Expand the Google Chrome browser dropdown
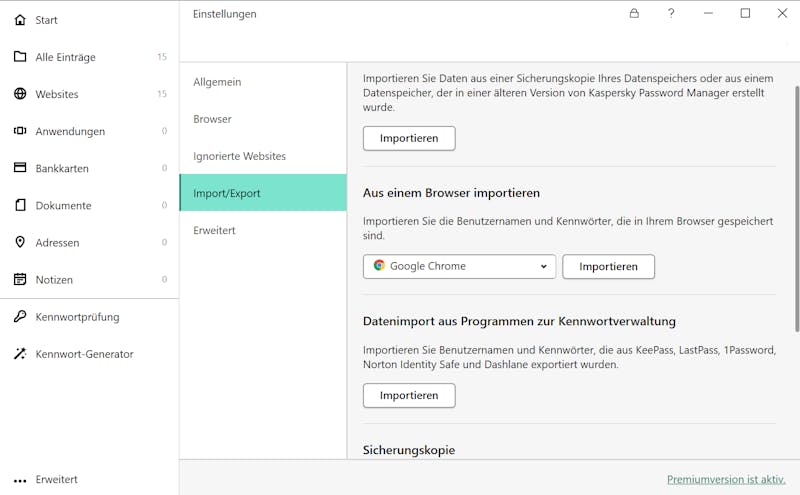 459,266
